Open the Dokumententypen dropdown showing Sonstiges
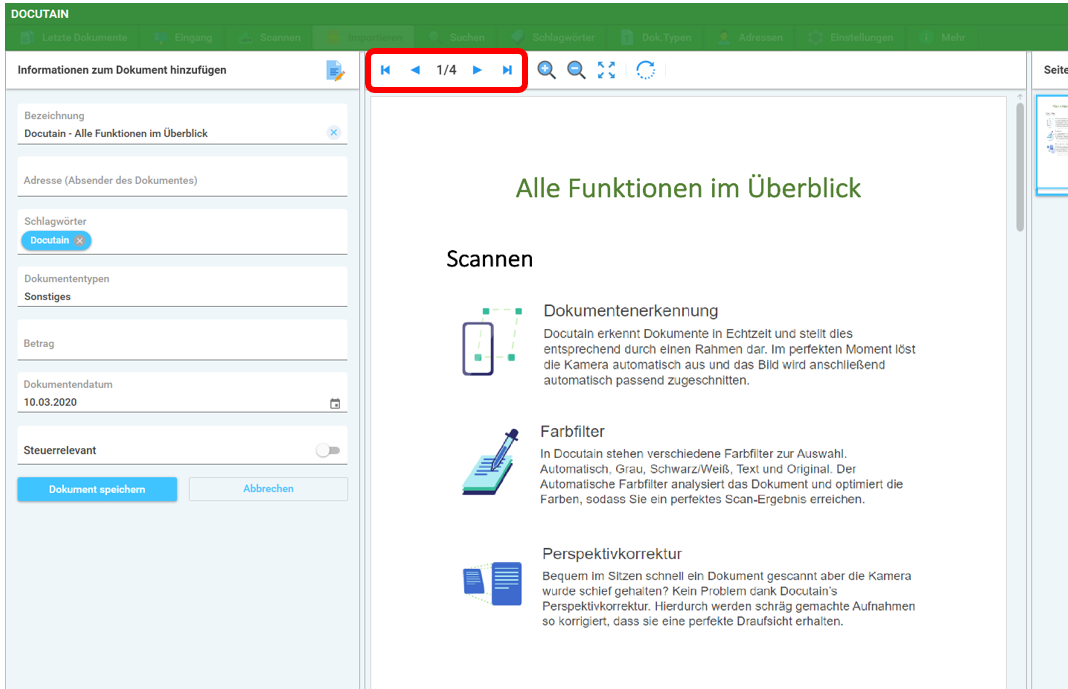This screenshot has height=689, width=1068. pyautogui.click(x=183, y=287)
